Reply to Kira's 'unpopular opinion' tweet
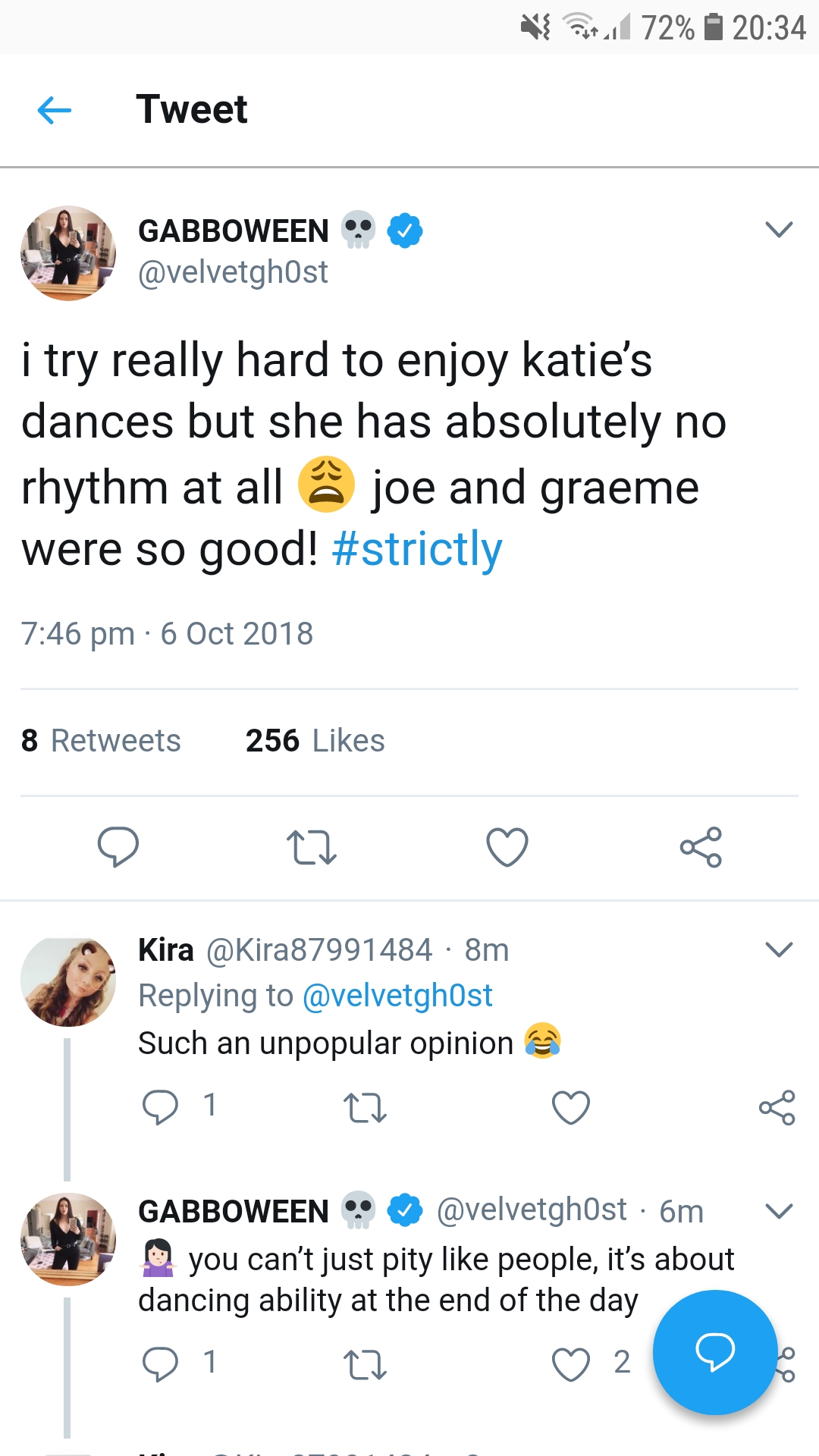This screenshot has width=819, height=1456. click(160, 1106)
